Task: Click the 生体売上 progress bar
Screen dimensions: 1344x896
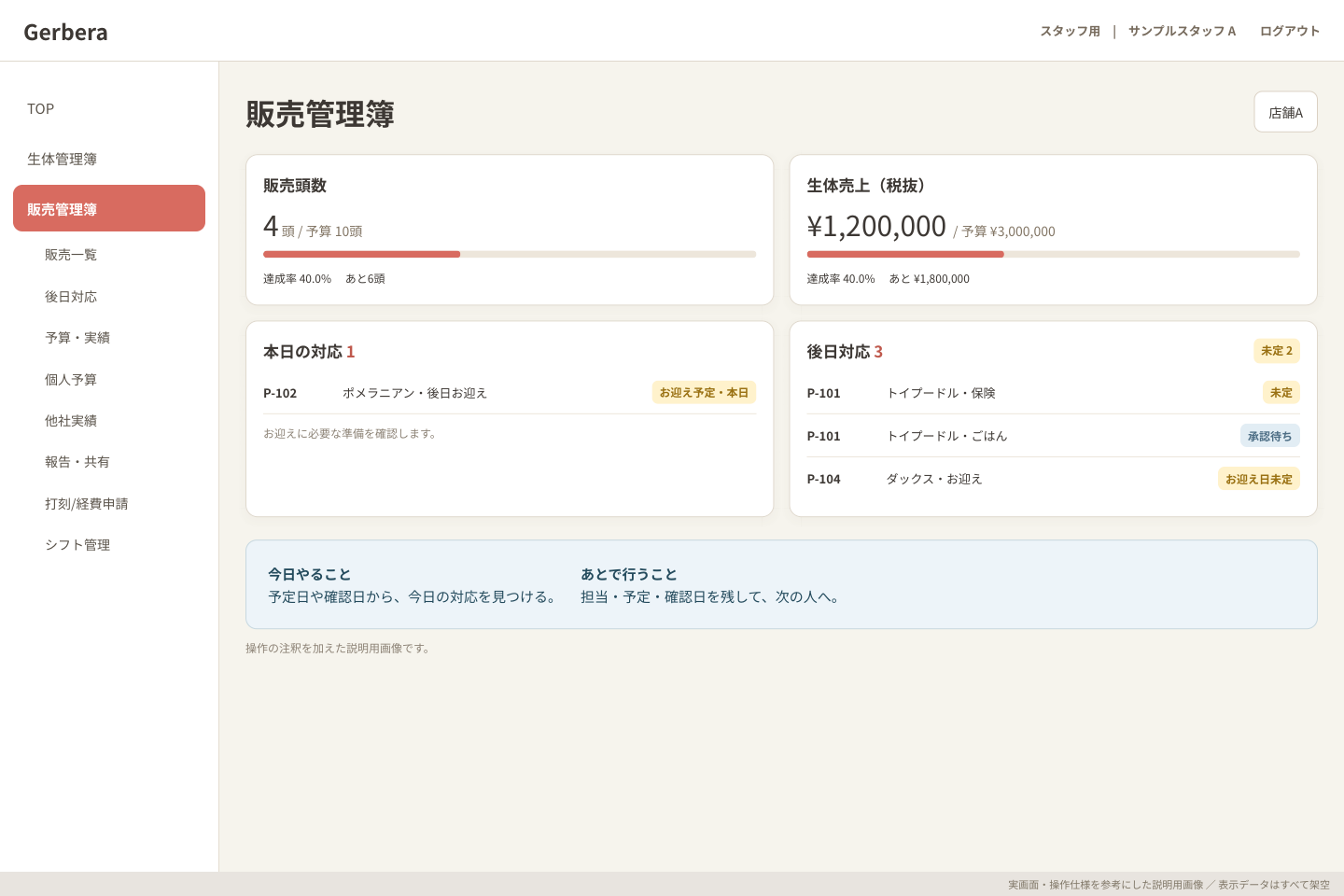Action: (x=1054, y=254)
